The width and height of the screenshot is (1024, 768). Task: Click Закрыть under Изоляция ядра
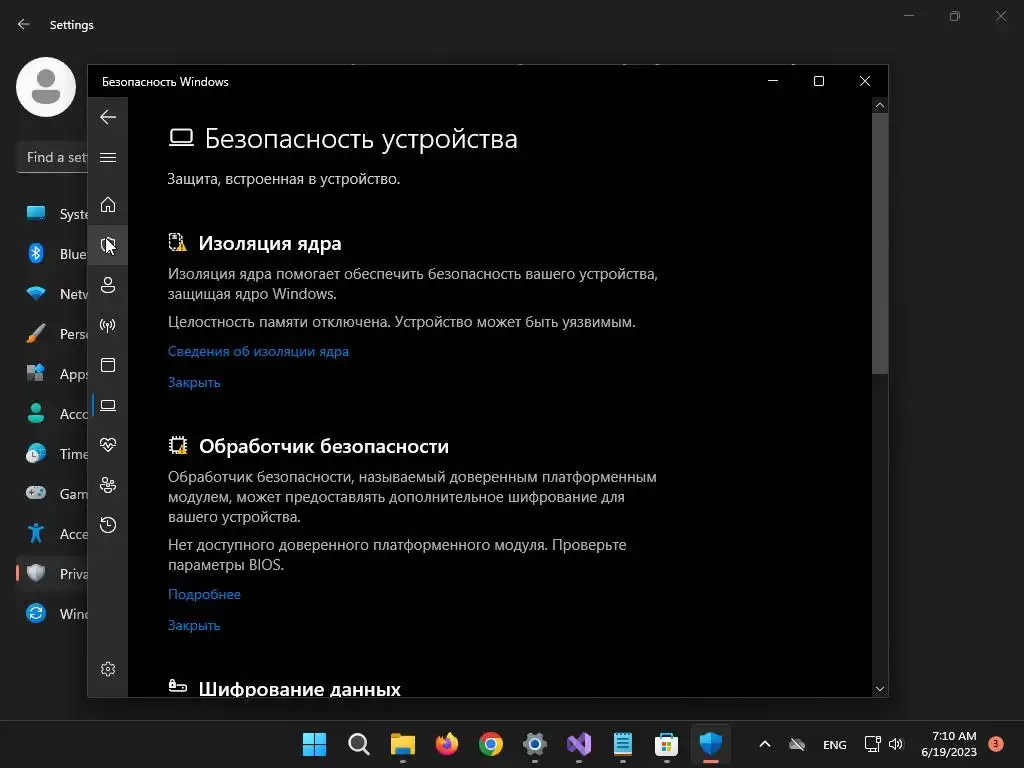tap(194, 382)
